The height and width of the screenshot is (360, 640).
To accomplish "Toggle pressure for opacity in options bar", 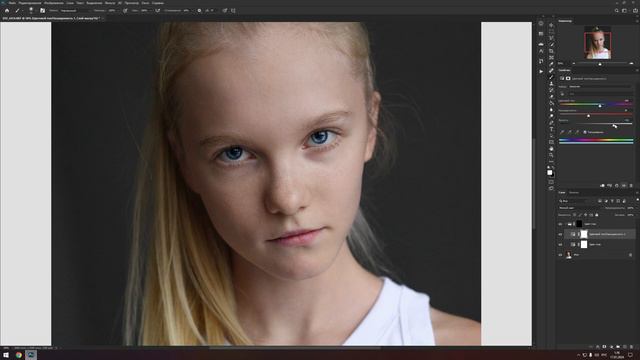I will (125, 11).
